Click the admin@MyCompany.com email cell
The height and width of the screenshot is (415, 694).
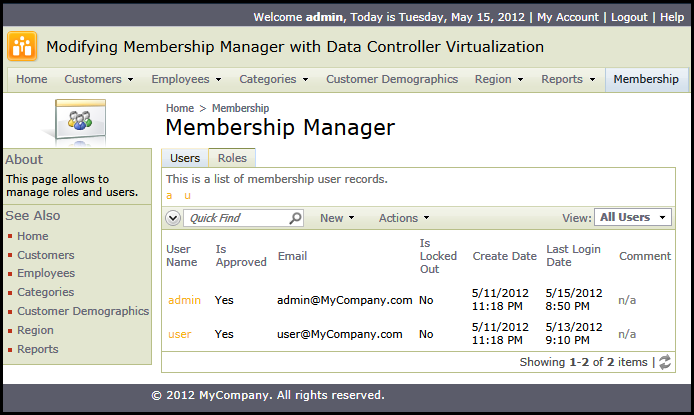point(344,300)
